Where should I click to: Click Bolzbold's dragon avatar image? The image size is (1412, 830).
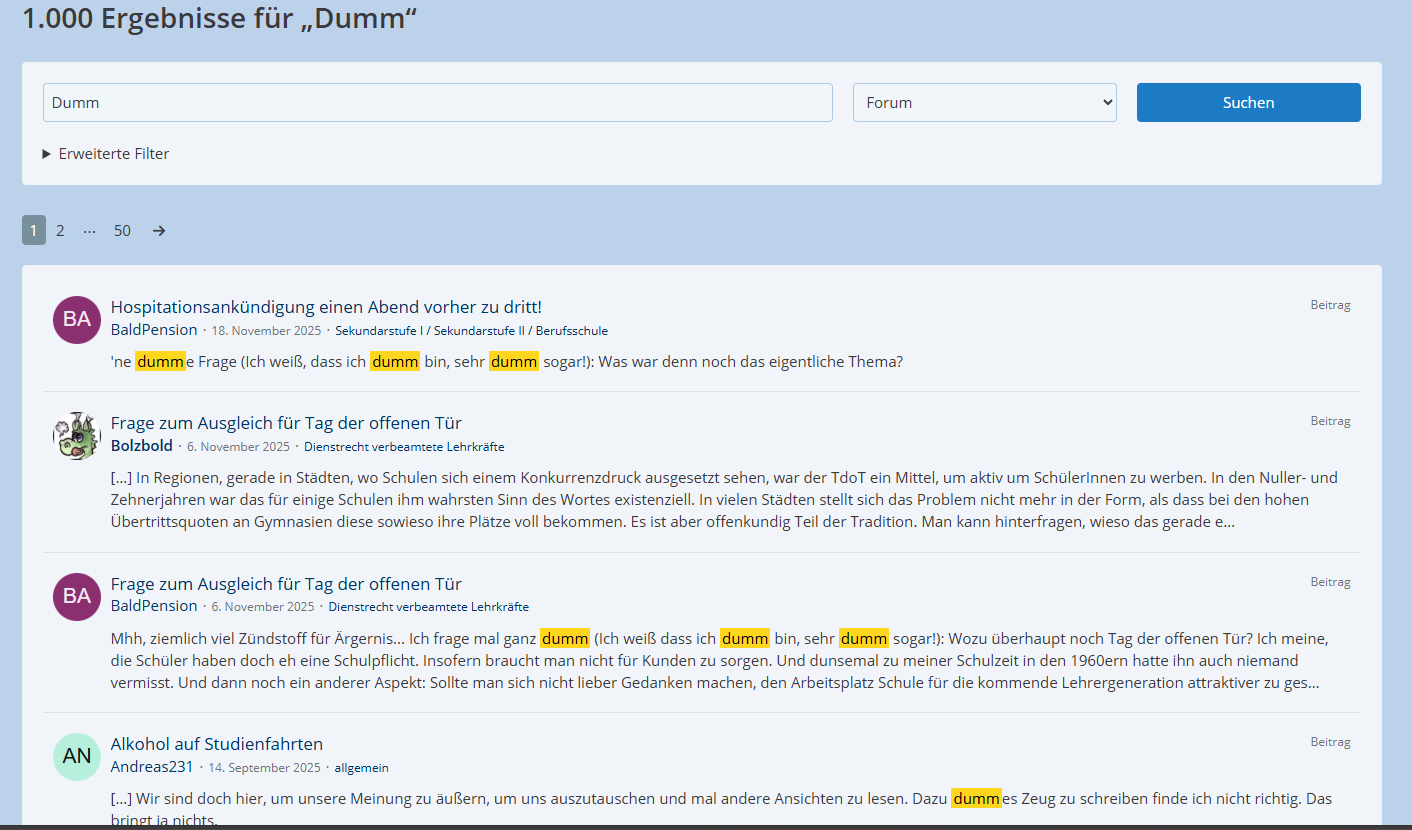[x=77, y=436]
